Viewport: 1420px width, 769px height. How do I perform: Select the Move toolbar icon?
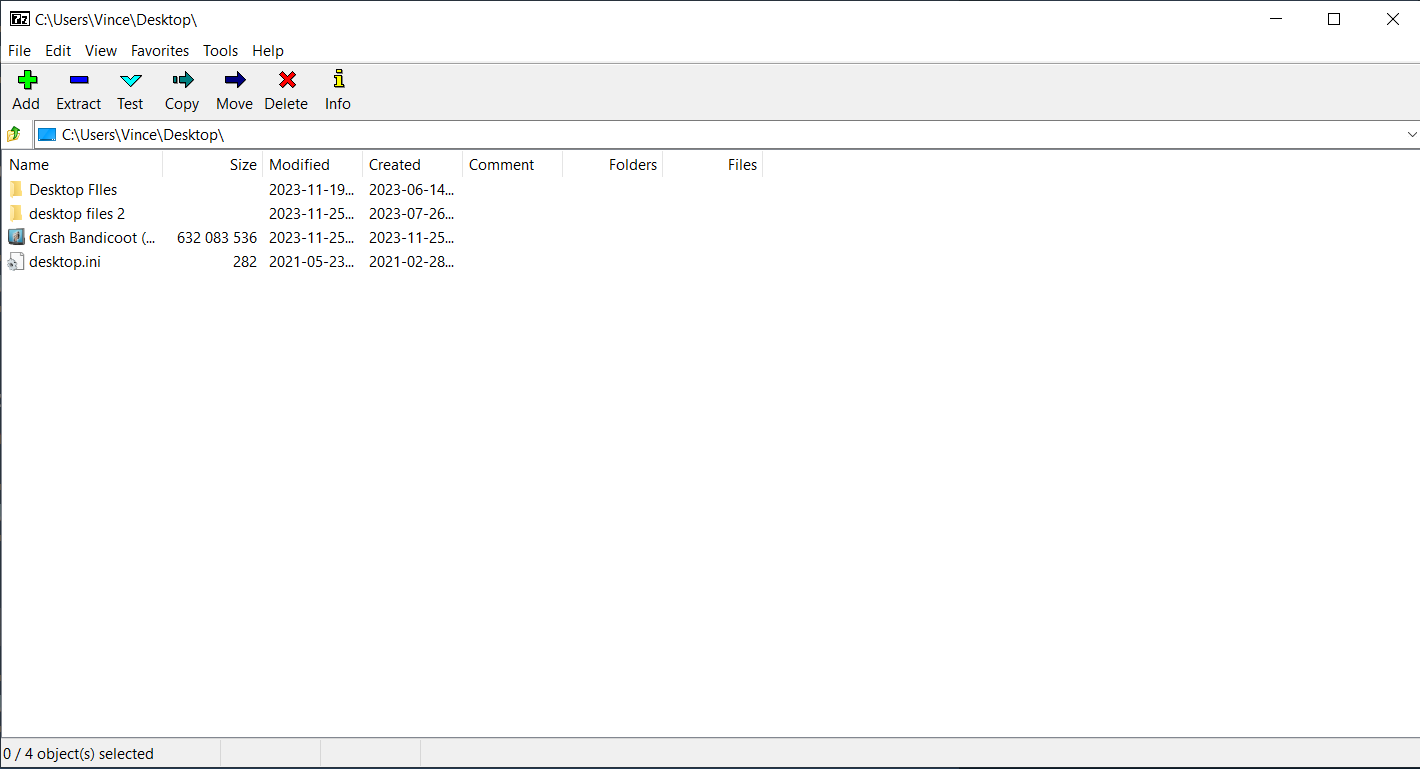pos(234,89)
